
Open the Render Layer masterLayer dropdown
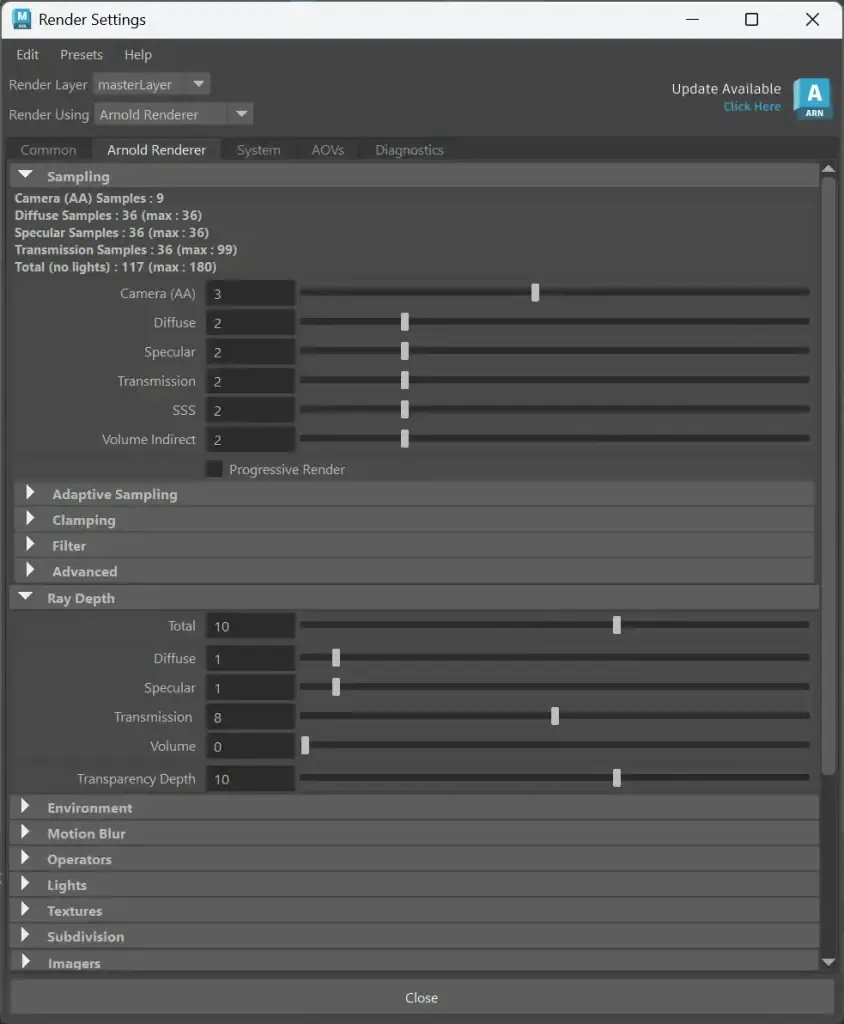tap(151, 84)
